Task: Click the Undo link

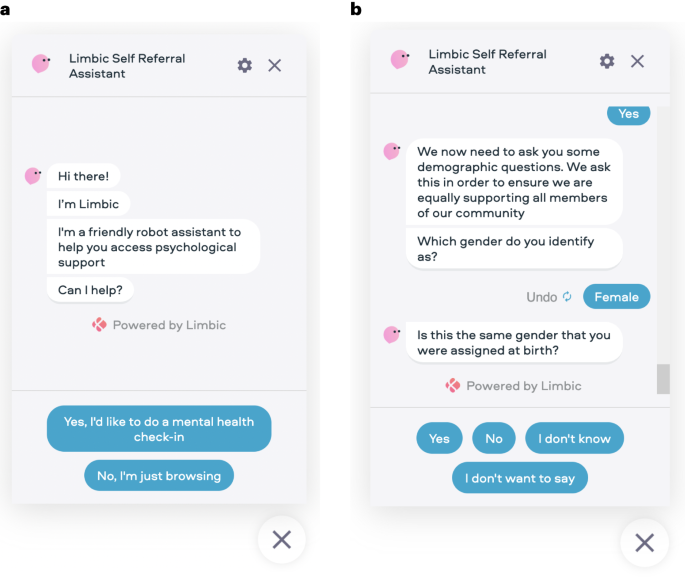Action: point(541,297)
